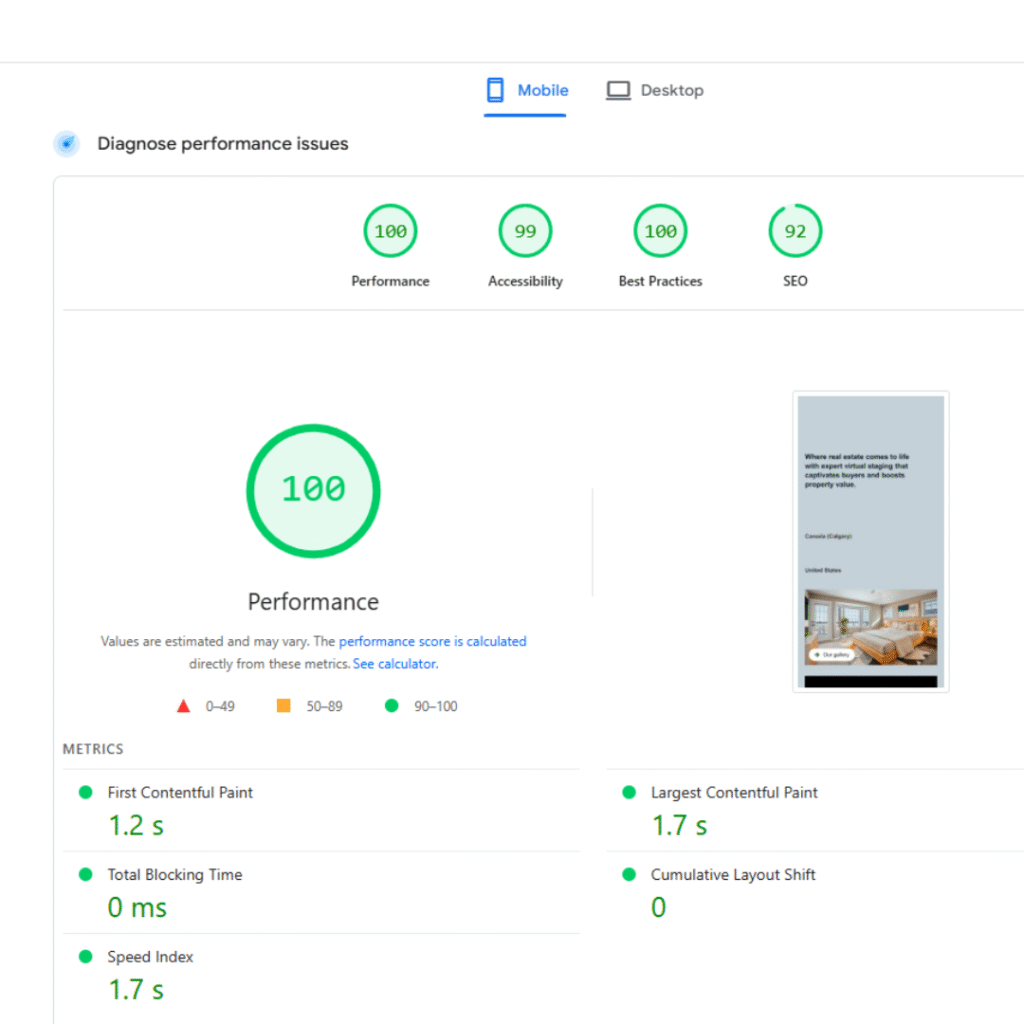This screenshot has width=1024, height=1024.
Task: Click the laptop icon on the Desktop tab
Action: (618, 89)
